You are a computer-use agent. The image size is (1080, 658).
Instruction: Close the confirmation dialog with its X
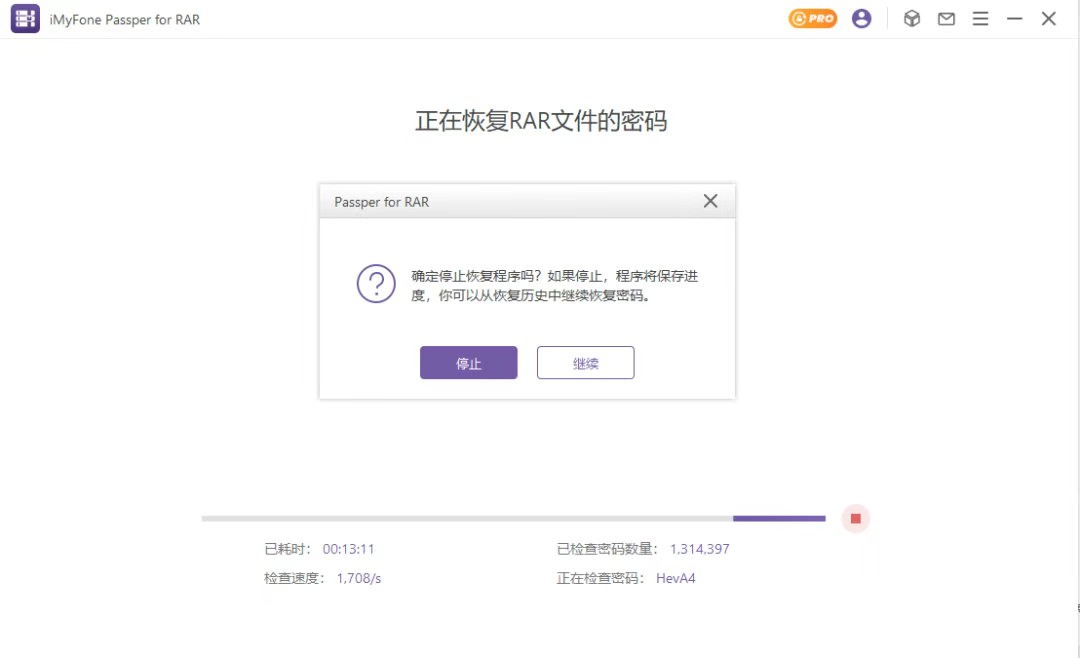pos(710,200)
